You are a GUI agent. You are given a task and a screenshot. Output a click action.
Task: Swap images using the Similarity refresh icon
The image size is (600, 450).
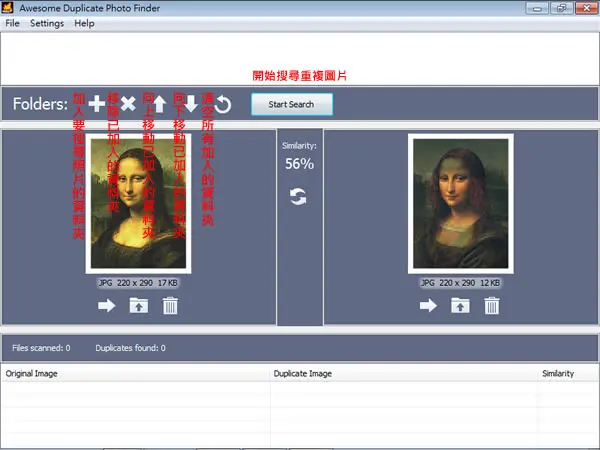(298, 197)
